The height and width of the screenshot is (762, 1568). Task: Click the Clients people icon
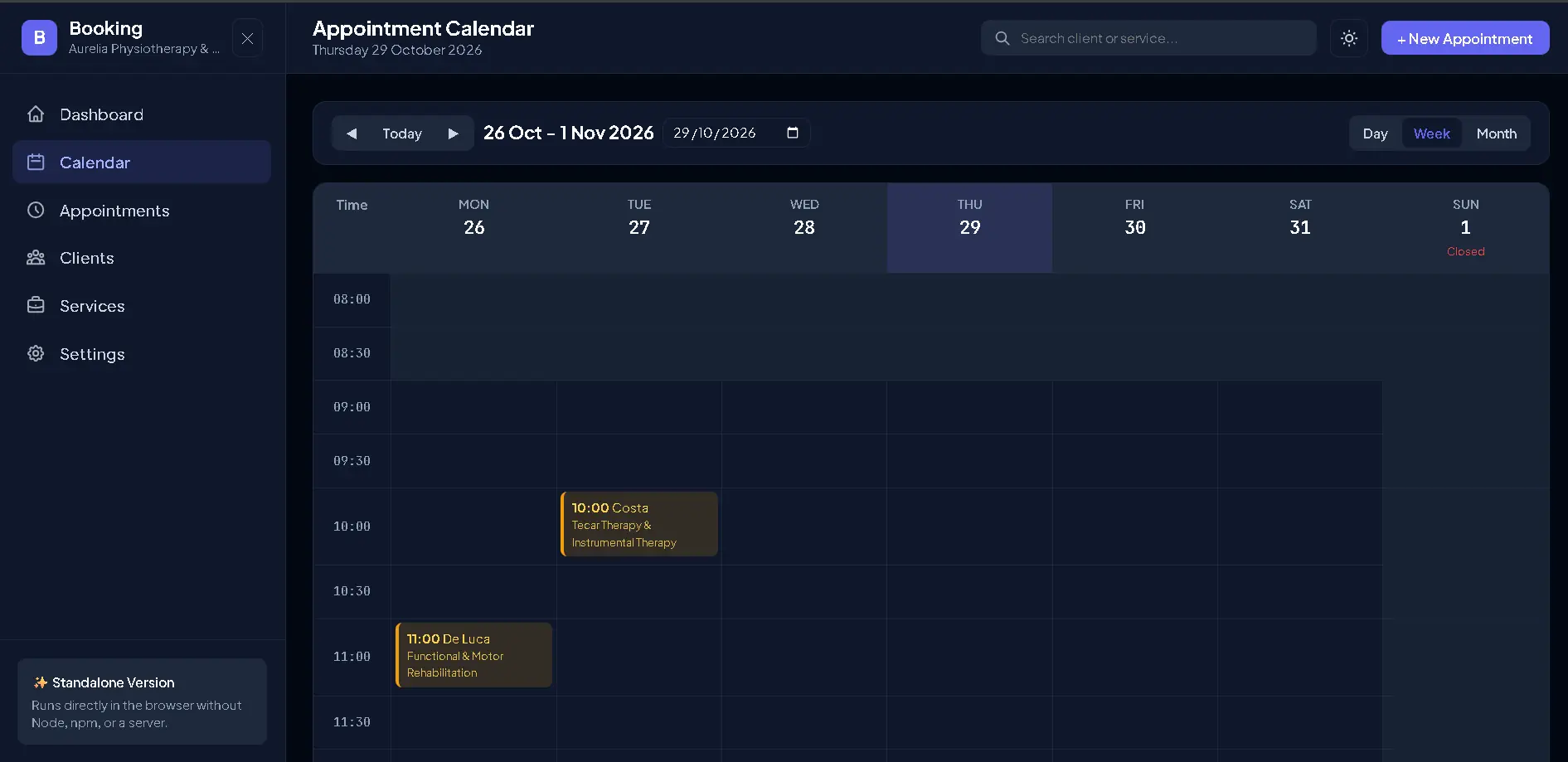pyautogui.click(x=36, y=258)
